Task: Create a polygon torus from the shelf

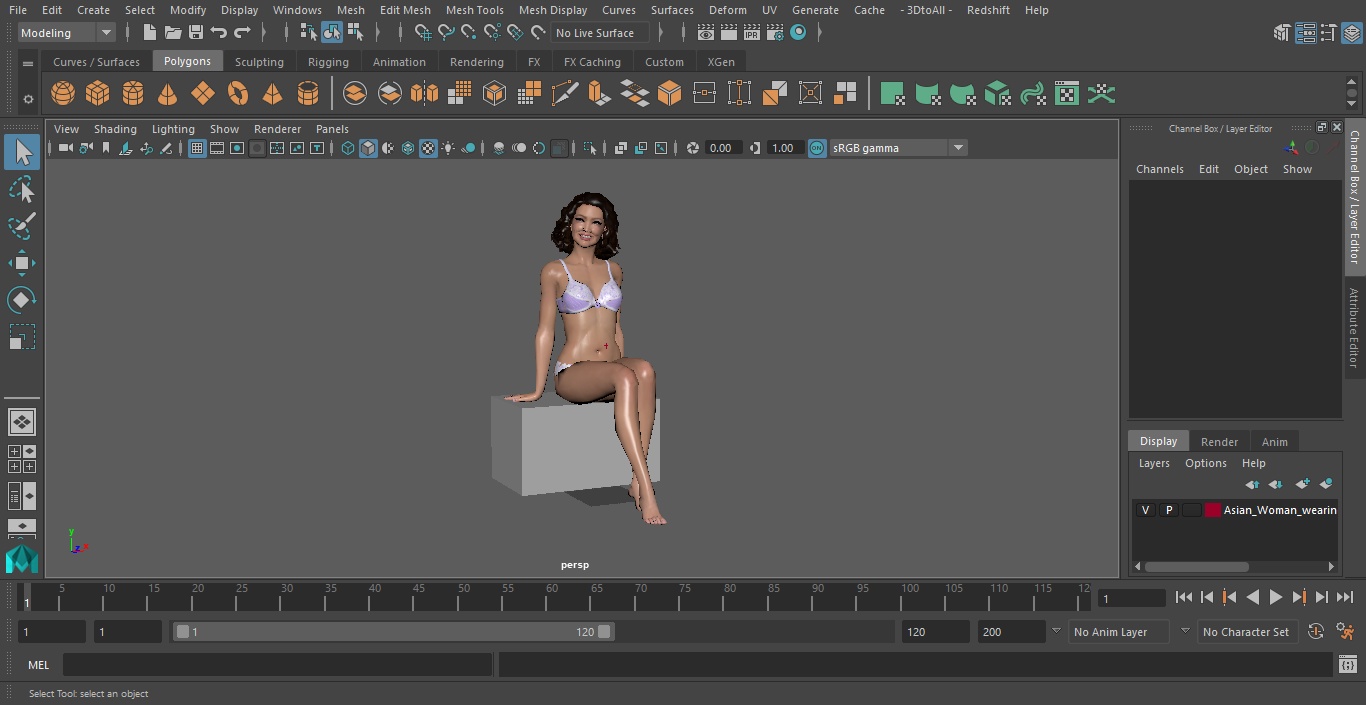Action: point(238,94)
